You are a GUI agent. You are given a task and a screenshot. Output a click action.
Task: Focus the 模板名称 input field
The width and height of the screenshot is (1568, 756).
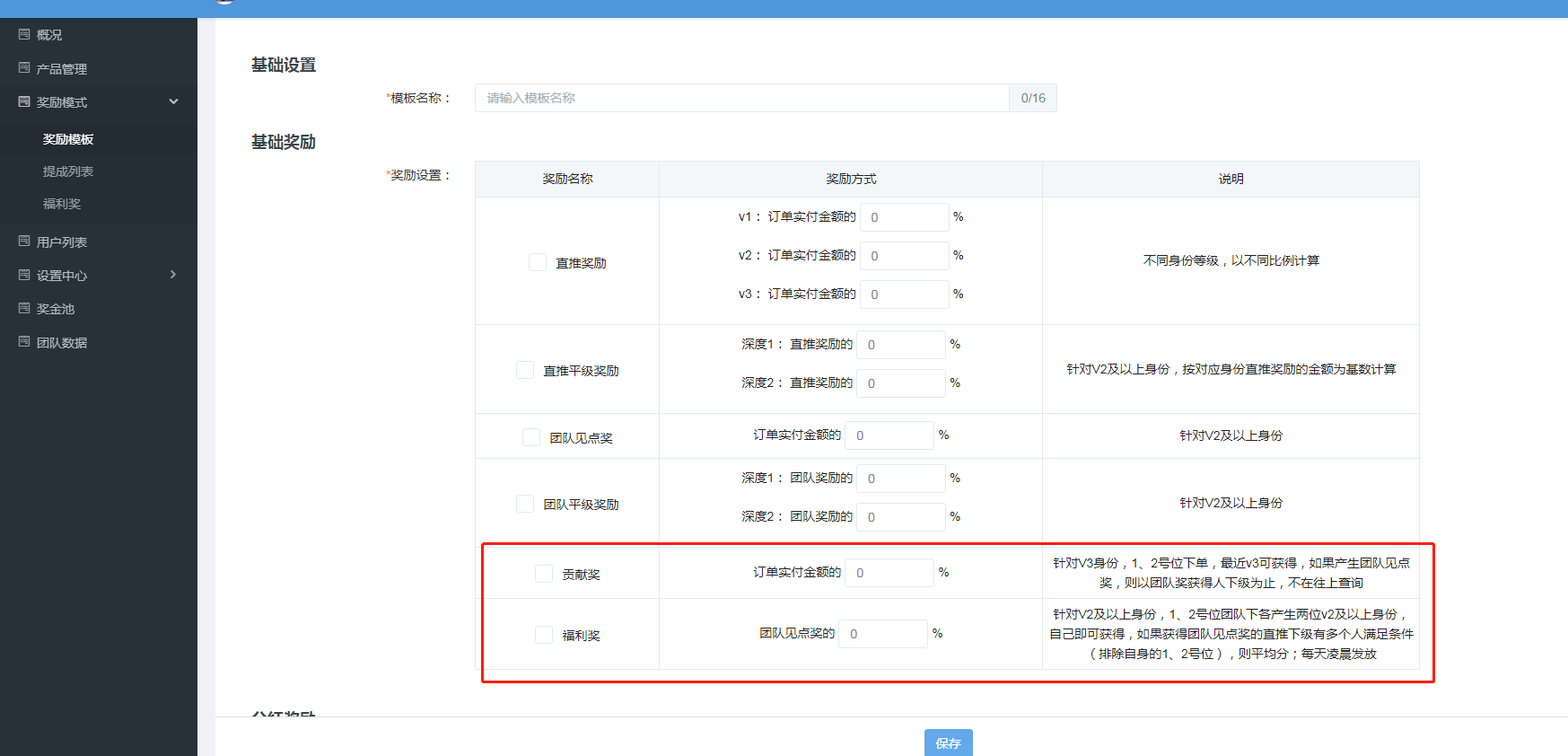742,98
